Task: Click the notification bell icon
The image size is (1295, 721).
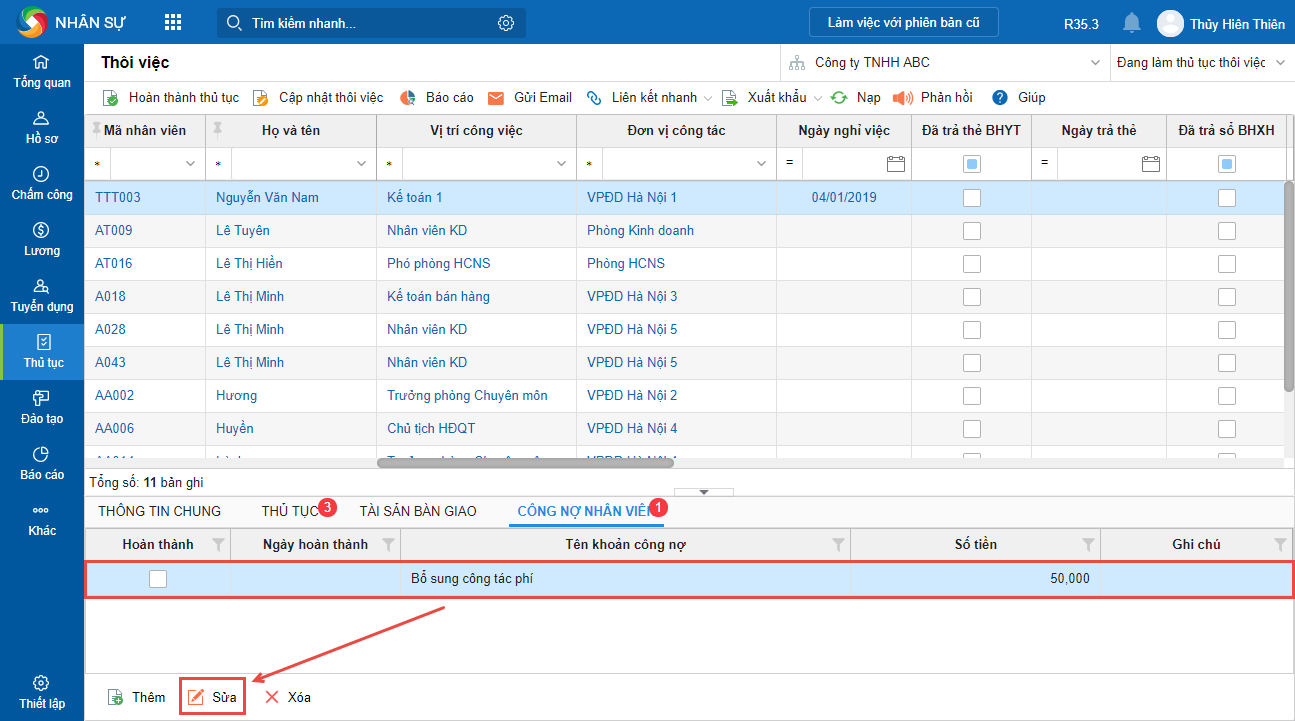Action: (x=1131, y=23)
